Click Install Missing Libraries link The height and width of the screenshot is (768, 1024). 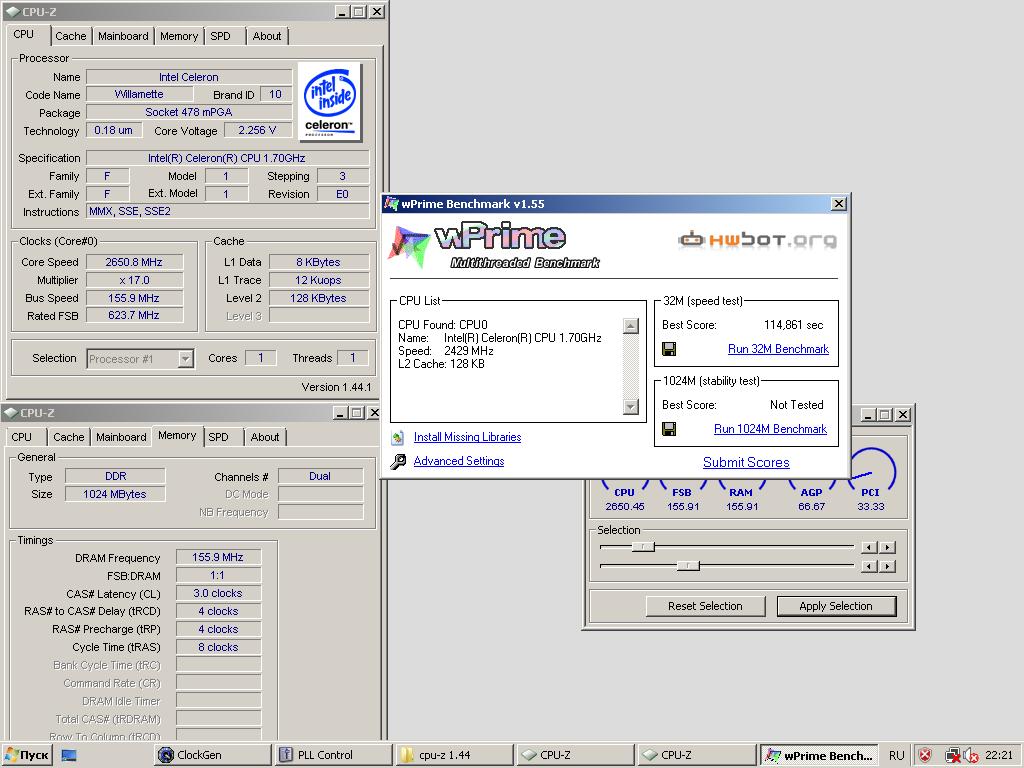(x=468, y=437)
